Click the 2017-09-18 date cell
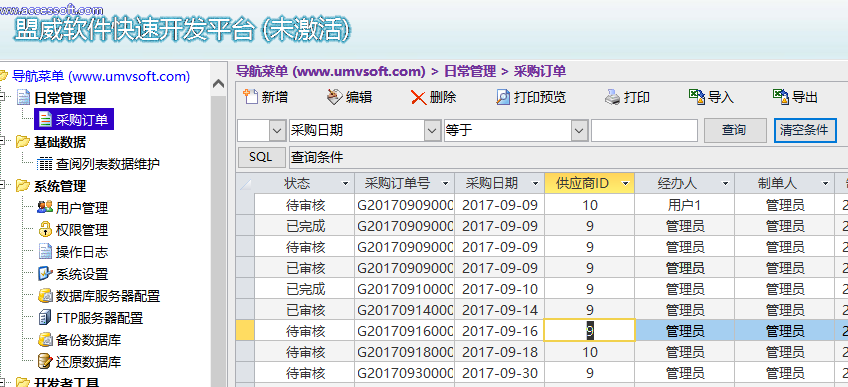 pos(500,352)
